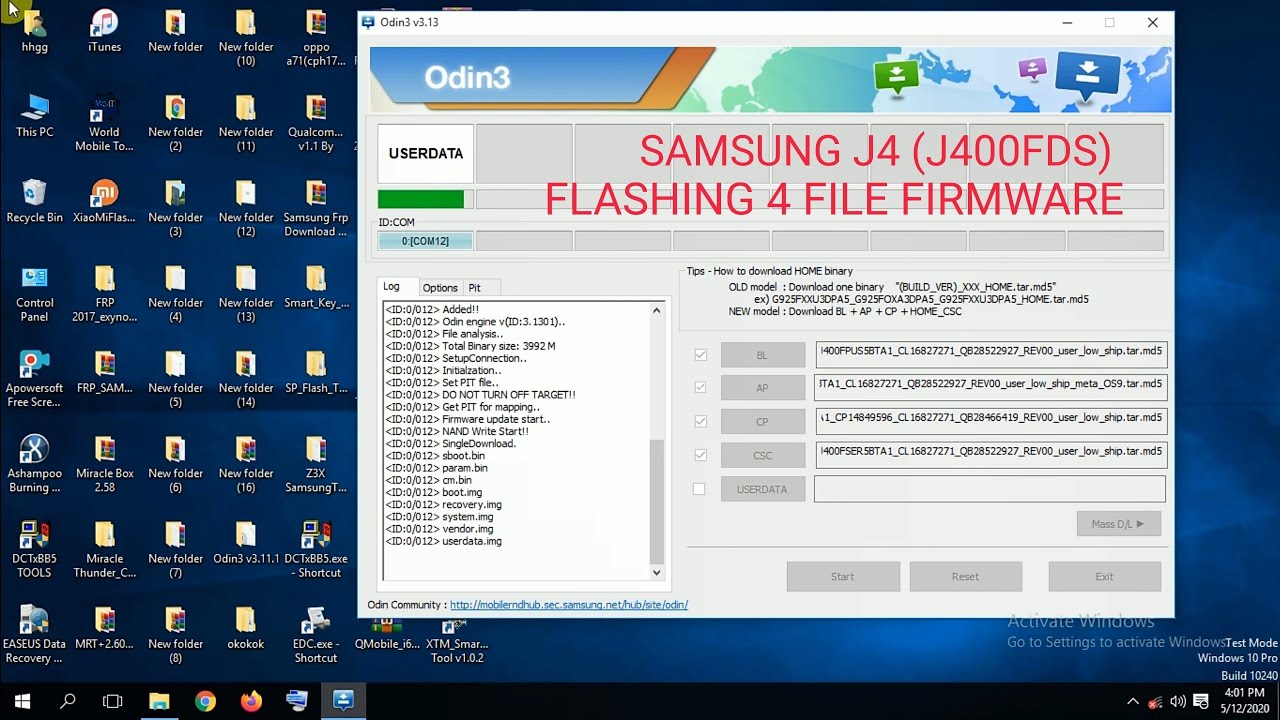Select the DCTxBB5.exe Shortcut icon

pos(316,549)
